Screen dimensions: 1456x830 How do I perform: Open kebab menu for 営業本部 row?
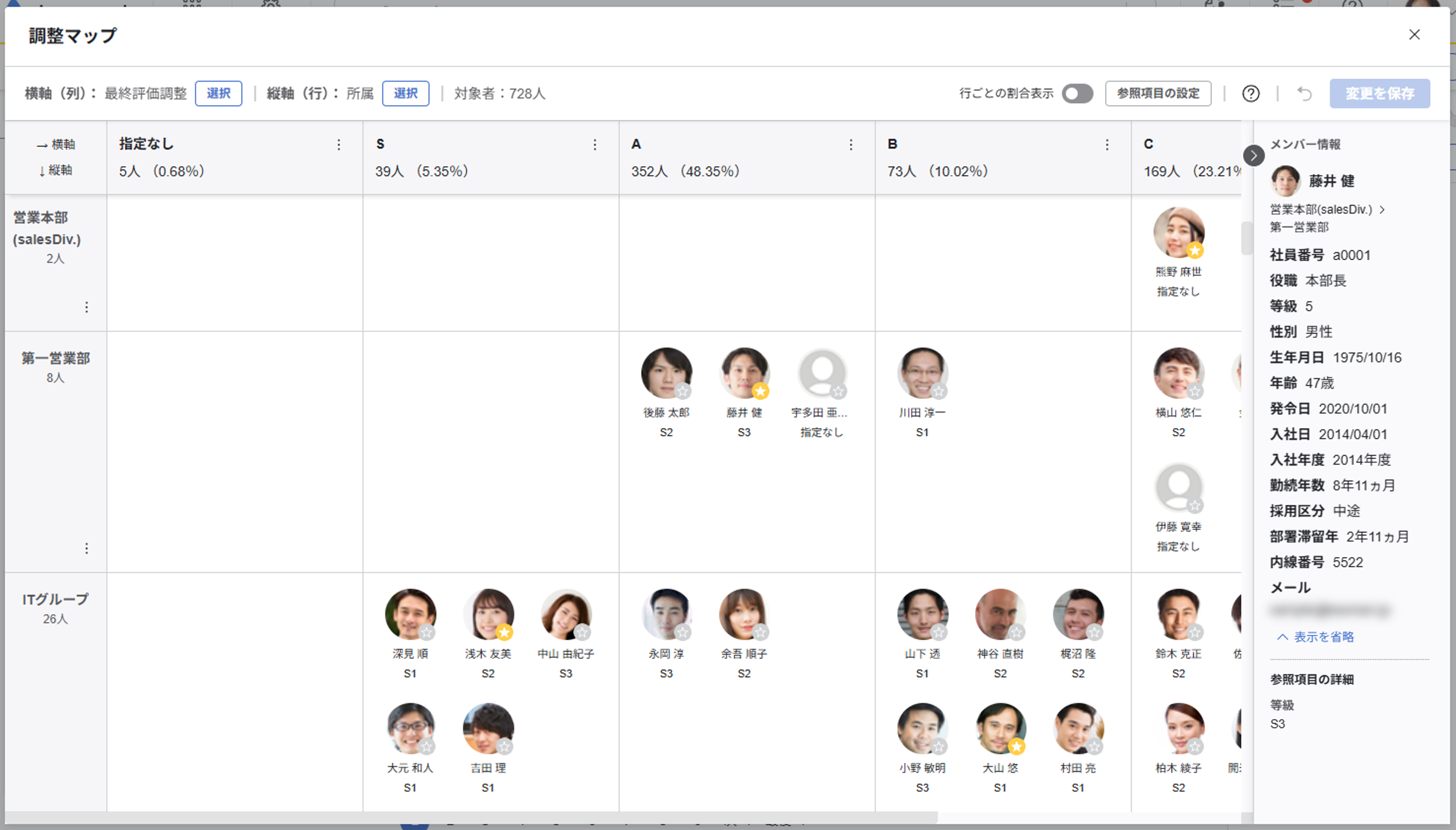click(87, 307)
